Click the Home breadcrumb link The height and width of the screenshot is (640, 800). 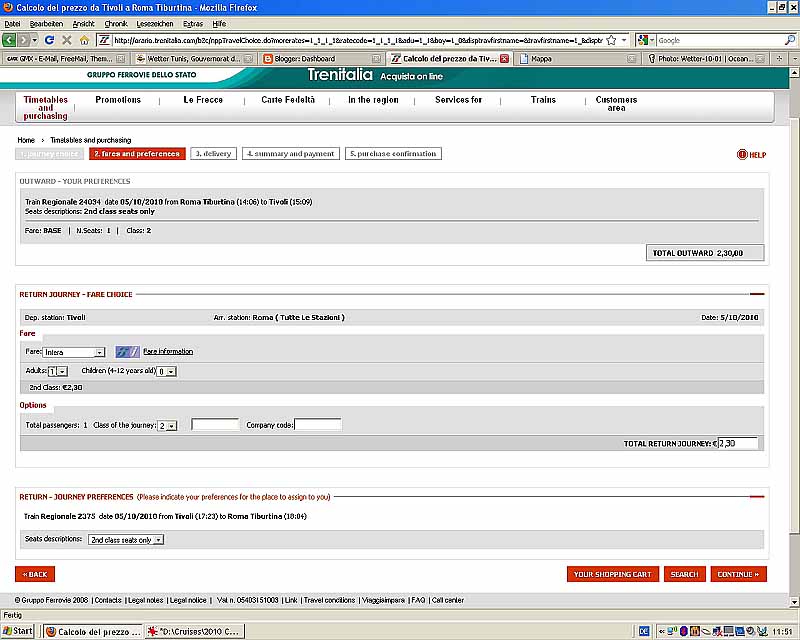tap(26, 140)
